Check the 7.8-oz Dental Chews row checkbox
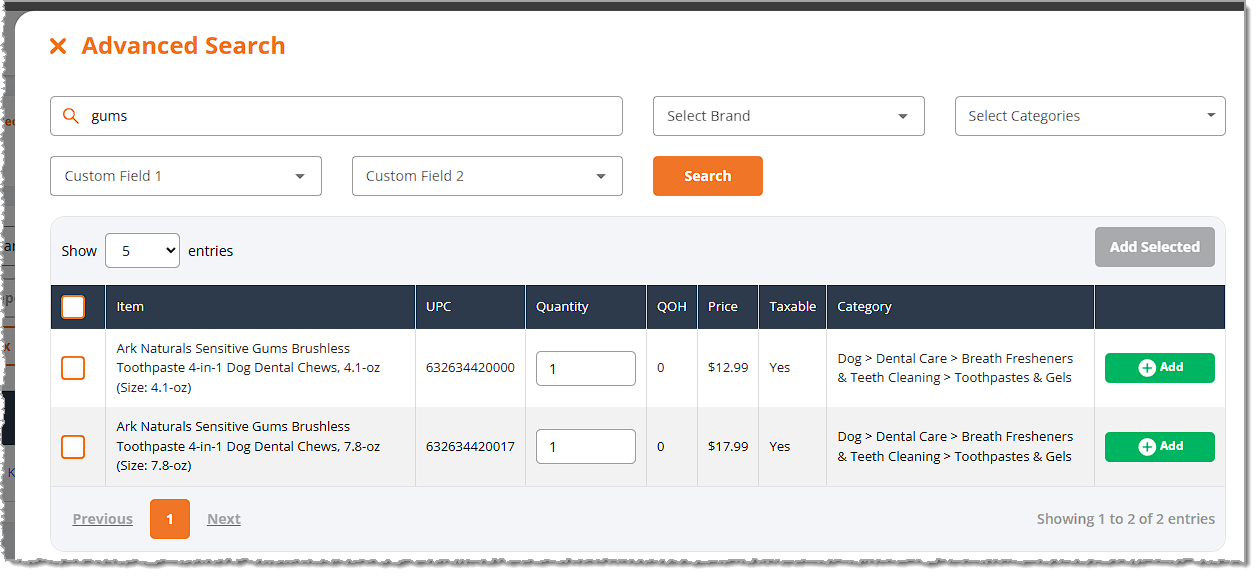The image size is (1256, 578). pyautogui.click(x=73, y=446)
